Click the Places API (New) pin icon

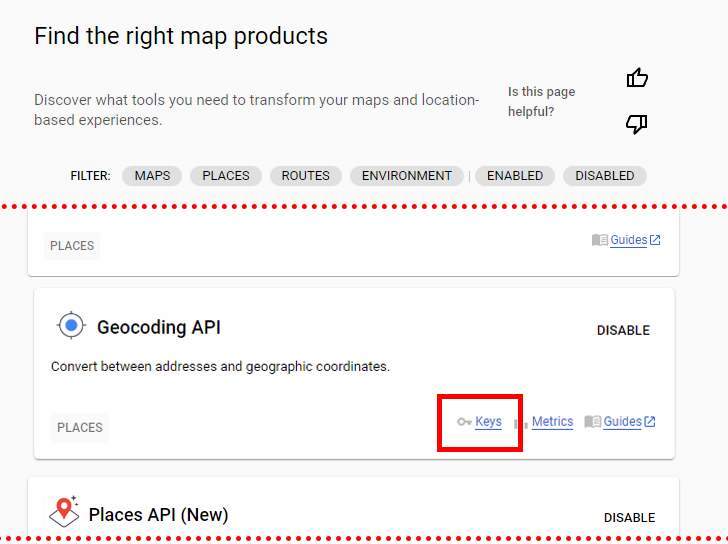click(x=64, y=511)
